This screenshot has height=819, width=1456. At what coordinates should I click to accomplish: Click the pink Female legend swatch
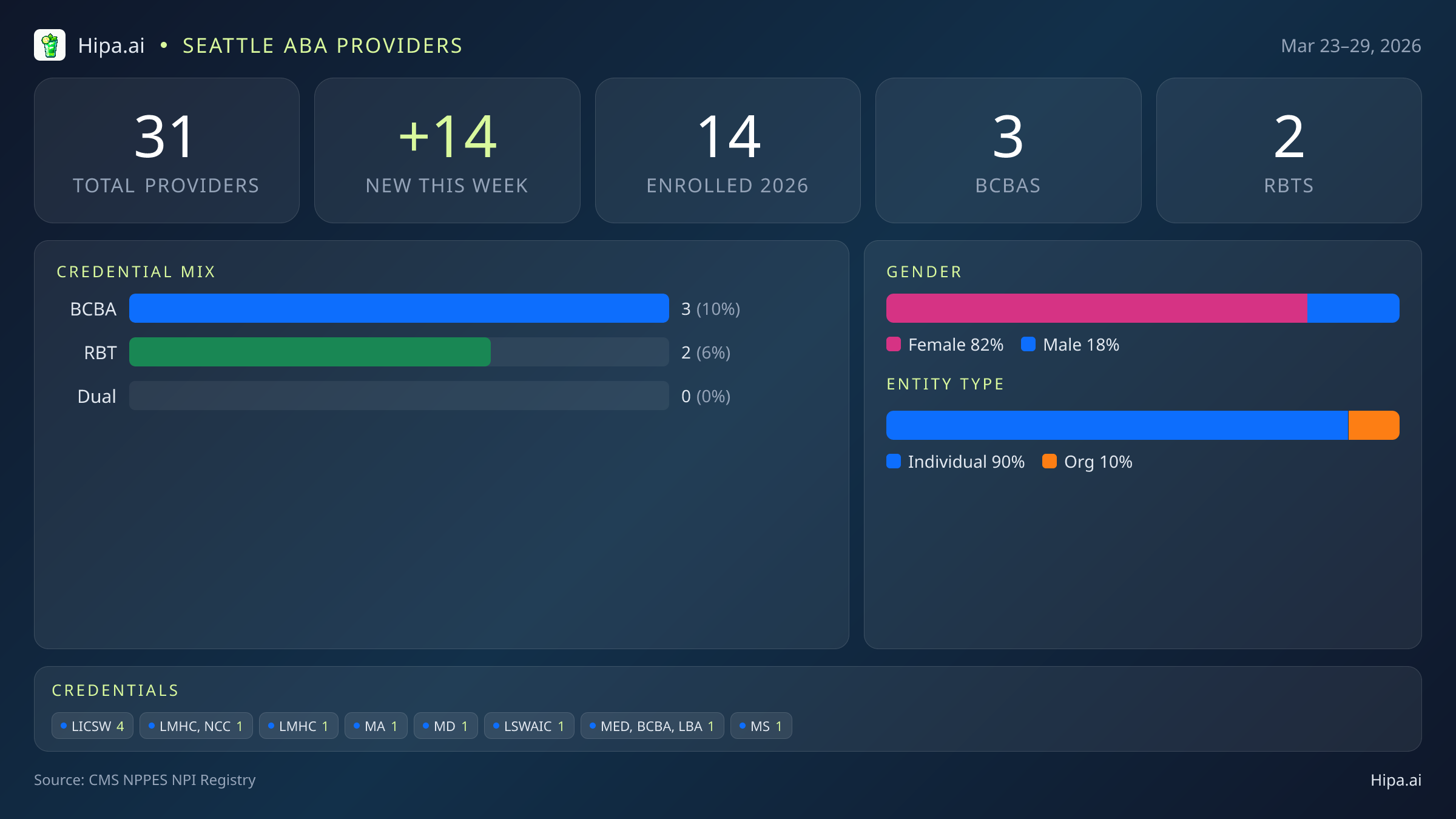(894, 345)
